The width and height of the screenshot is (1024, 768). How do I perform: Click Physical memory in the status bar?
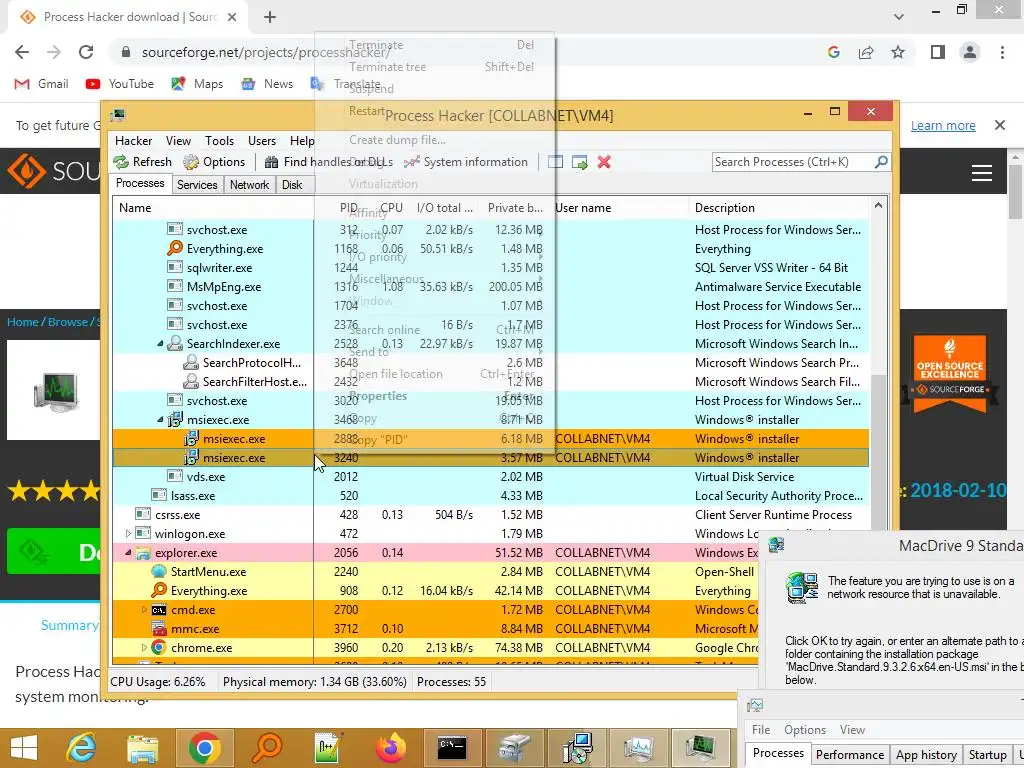tap(314, 682)
